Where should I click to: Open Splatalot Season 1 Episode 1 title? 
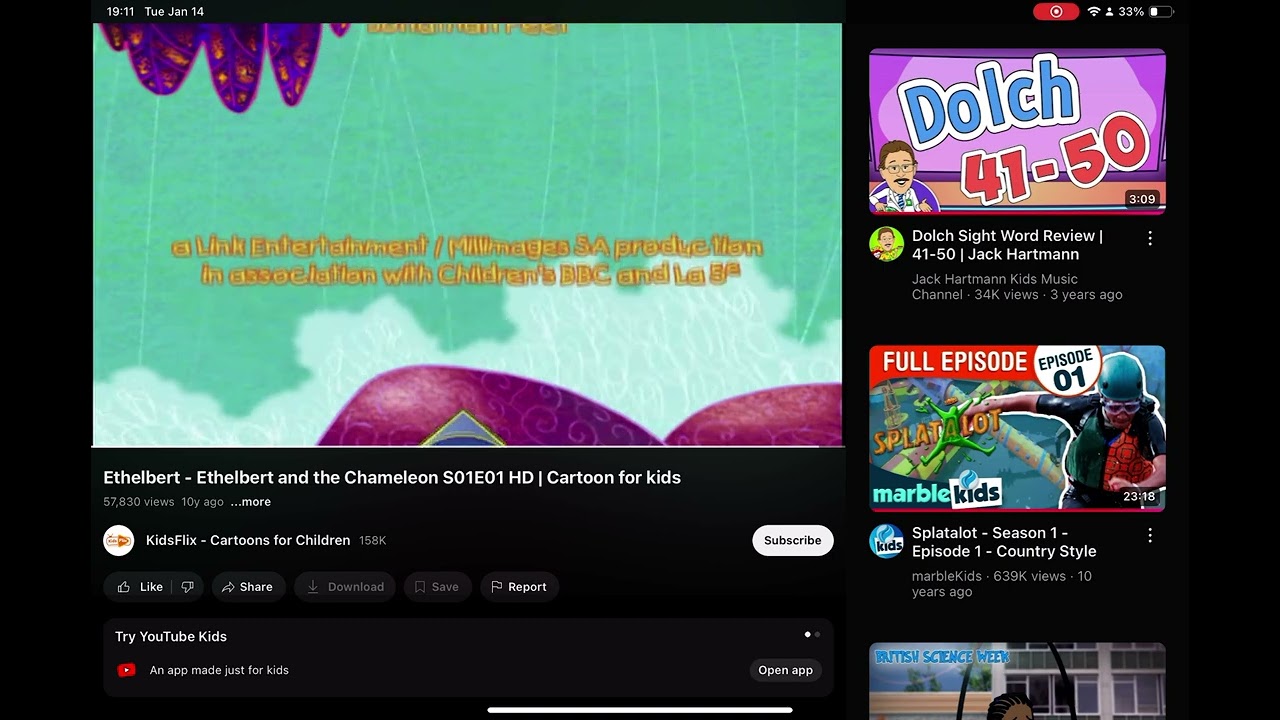tap(1004, 542)
